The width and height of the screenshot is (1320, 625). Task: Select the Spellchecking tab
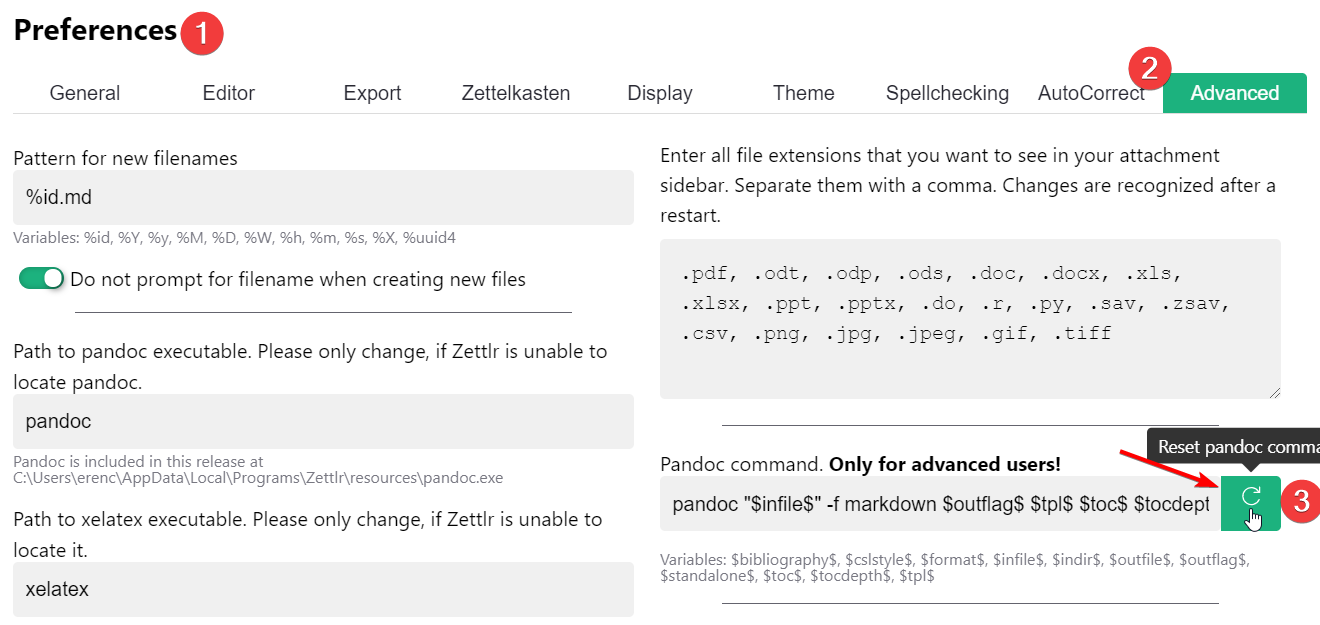pyautogui.click(x=946, y=92)
